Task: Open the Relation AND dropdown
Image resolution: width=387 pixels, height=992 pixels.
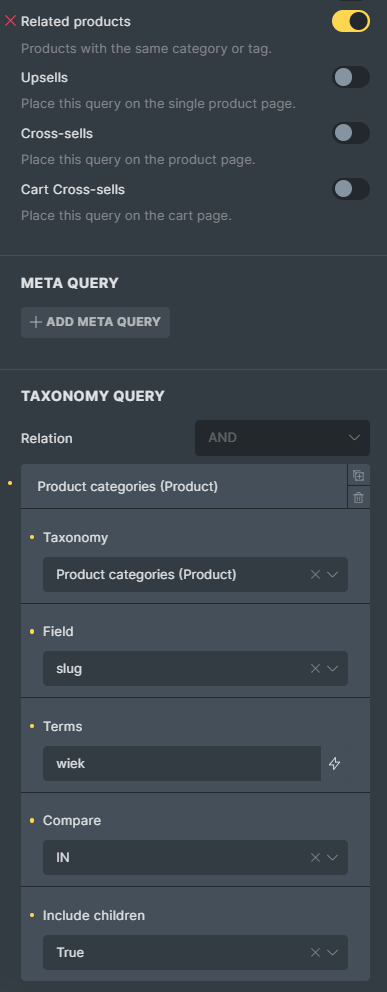Action: tap(282, 438)
